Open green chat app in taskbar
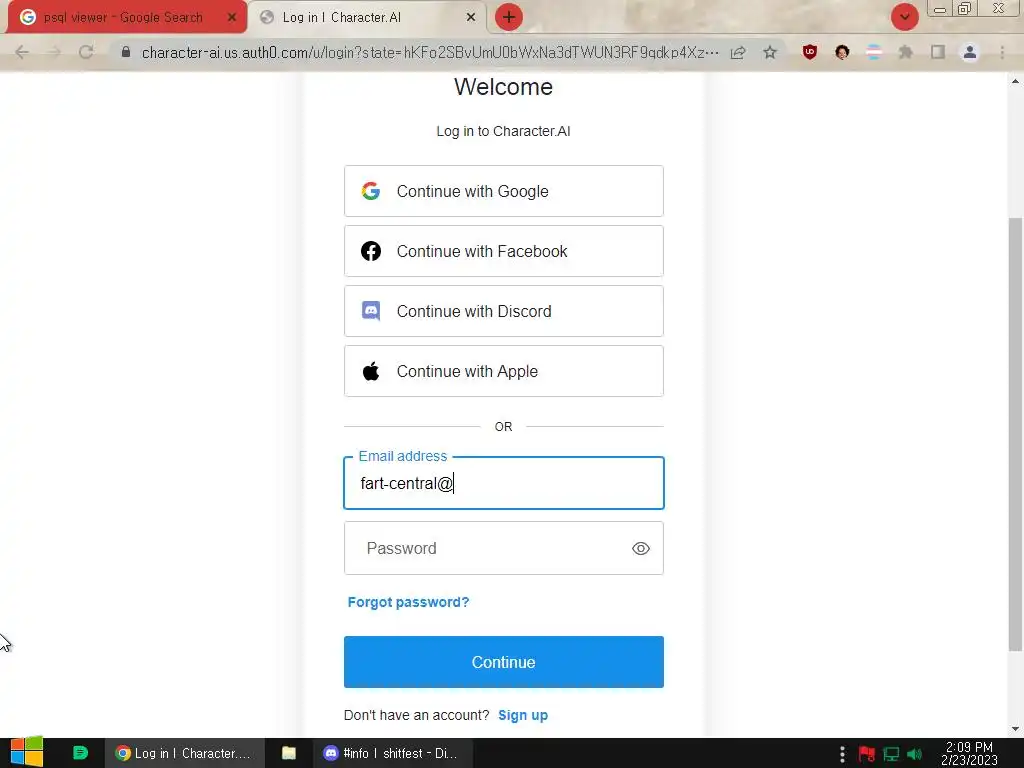This screenshot has width=1024, height=768. (x=80, y=753)
